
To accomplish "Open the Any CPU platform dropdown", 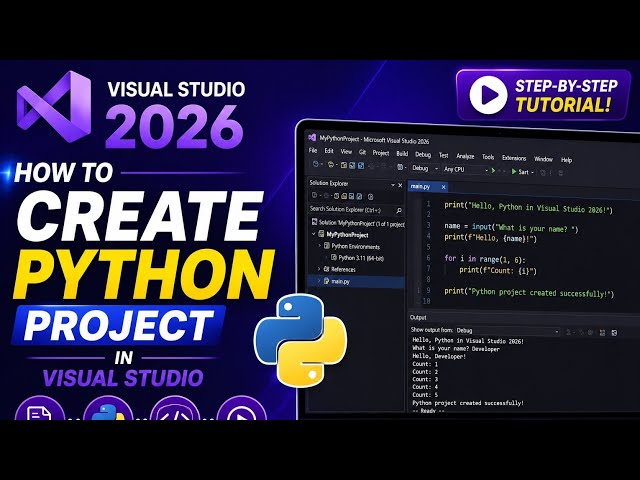I will tap(466, 169).
